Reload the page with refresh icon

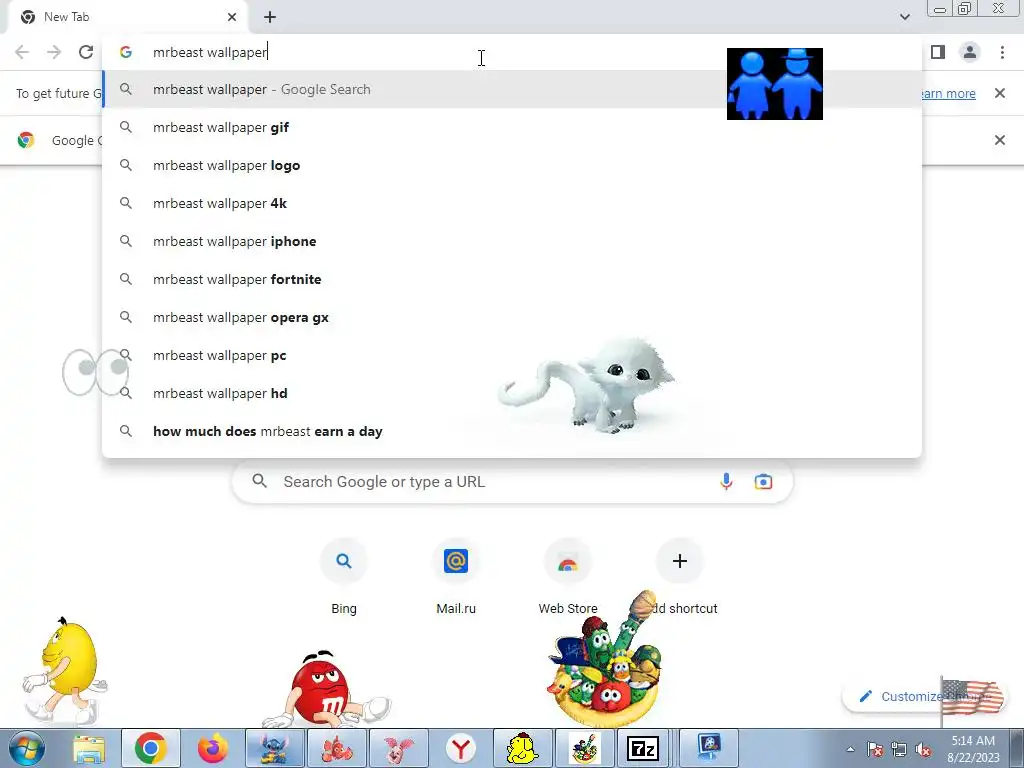pyautogui.click(x=86, y=52)
